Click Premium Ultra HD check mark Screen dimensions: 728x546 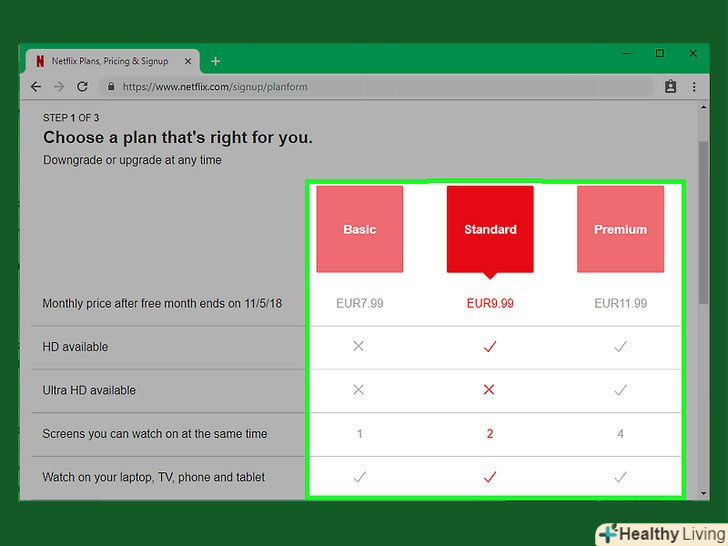[620, 390]
